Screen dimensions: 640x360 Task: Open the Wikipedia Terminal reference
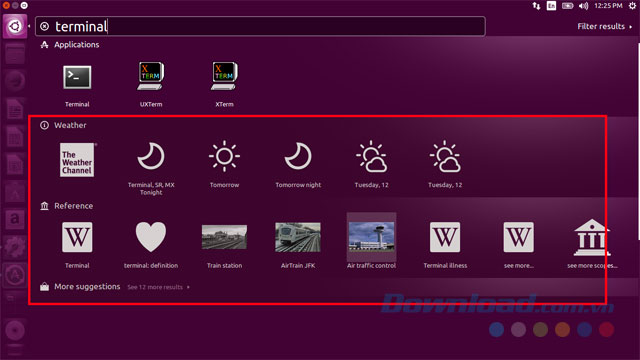point(77,237)
